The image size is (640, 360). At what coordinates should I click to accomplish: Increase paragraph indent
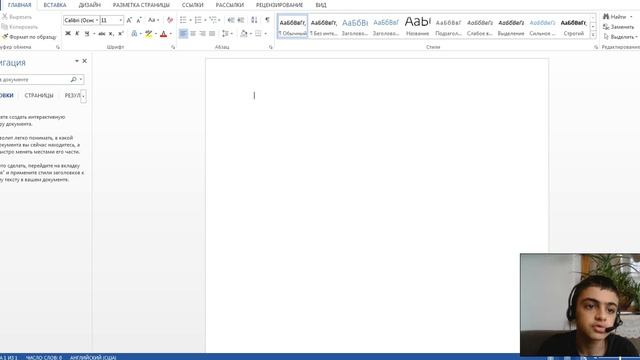[x=241, y=20]
